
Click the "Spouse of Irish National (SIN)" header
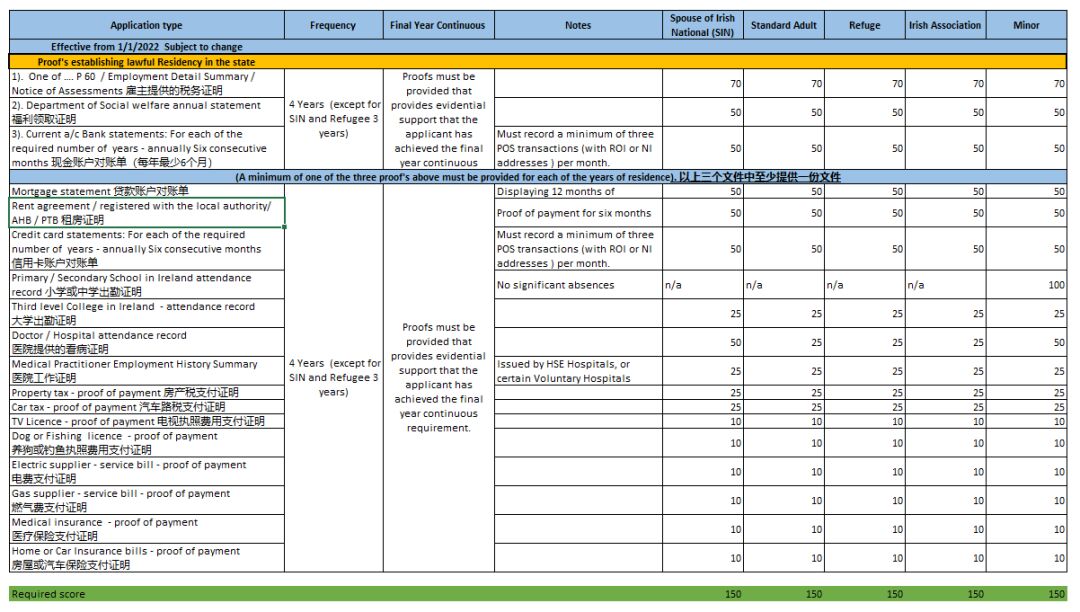(702, 26)
